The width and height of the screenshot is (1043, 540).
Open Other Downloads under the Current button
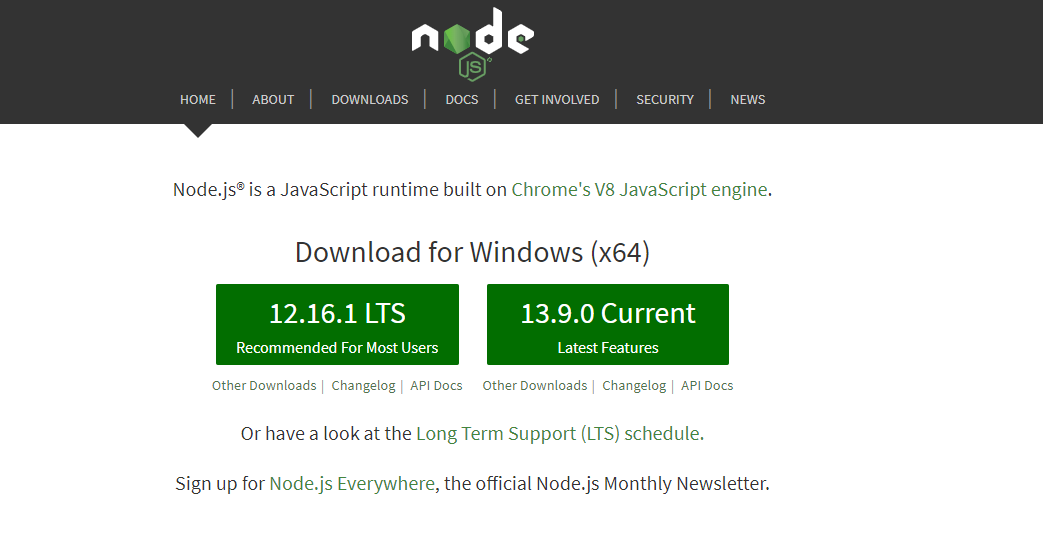pyautogui.click(x=535, y=386)
